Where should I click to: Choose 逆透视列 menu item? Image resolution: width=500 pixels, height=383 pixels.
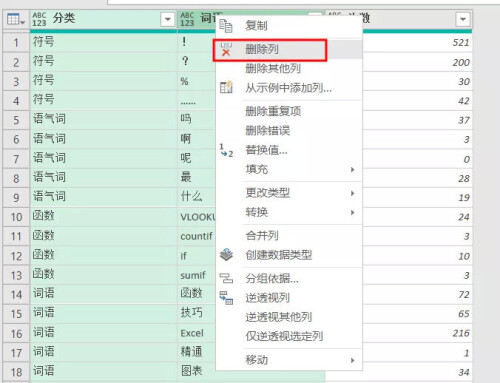coord(267,298)
